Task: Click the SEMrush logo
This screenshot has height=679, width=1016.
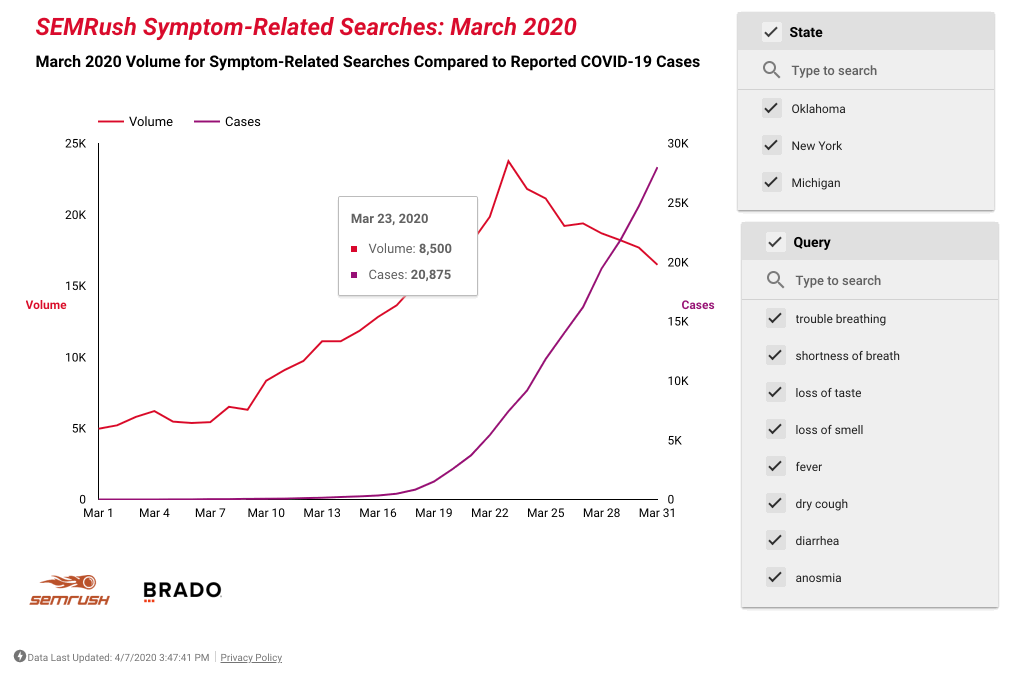Action: tap(69, 590)
